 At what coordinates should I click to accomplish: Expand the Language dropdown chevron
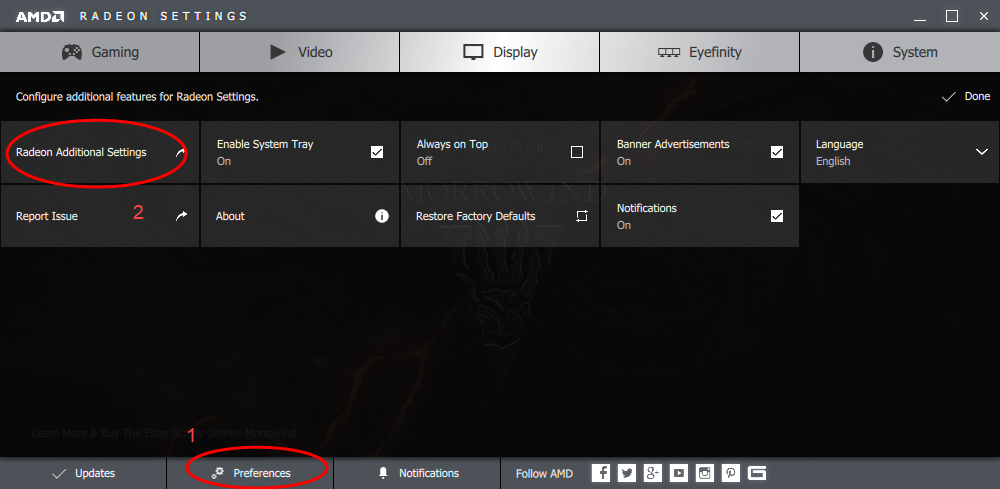pyautogui.click(x=982, y=152)
